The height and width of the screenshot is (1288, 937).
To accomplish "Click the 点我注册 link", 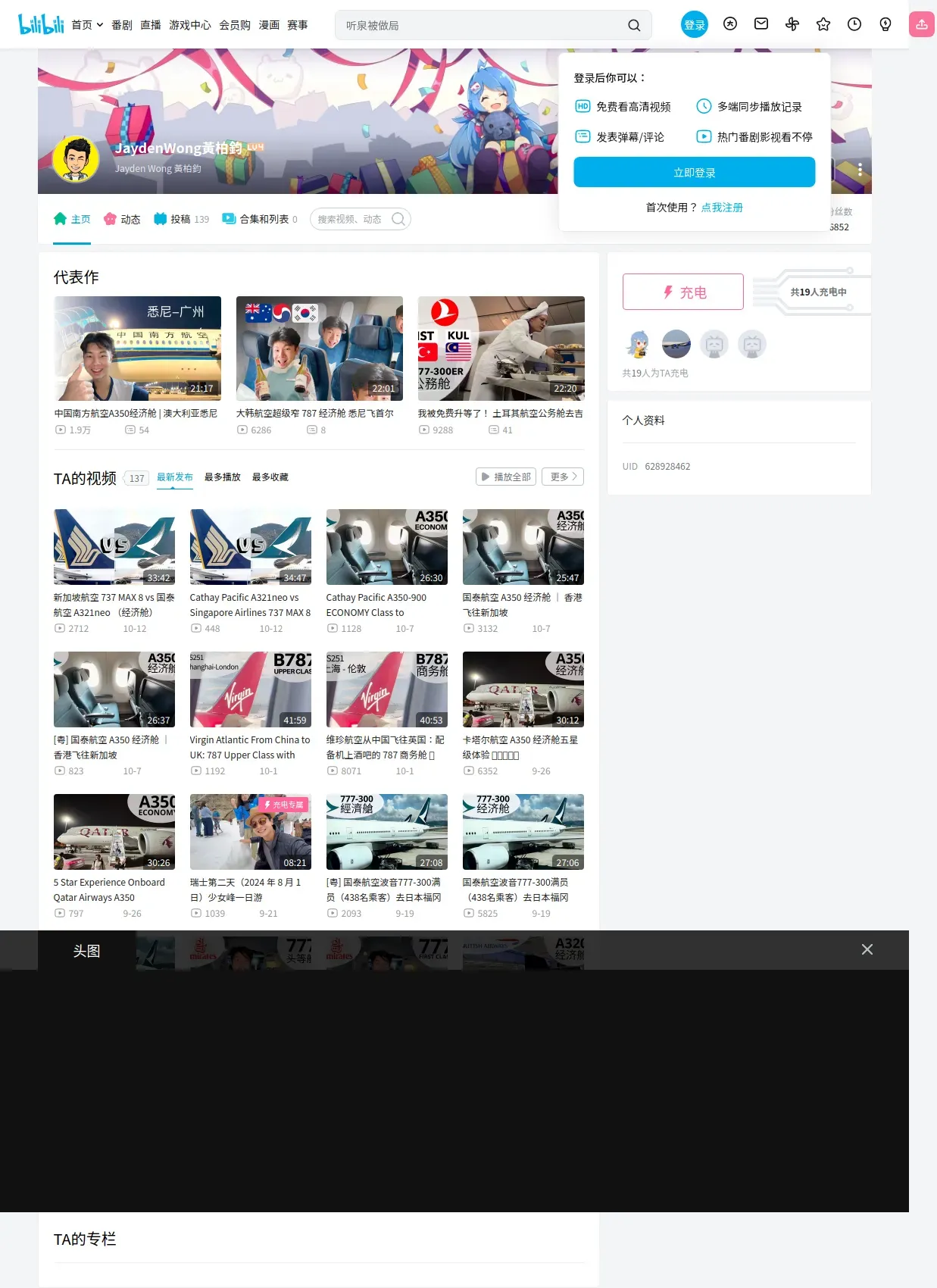I will (722, 207).
